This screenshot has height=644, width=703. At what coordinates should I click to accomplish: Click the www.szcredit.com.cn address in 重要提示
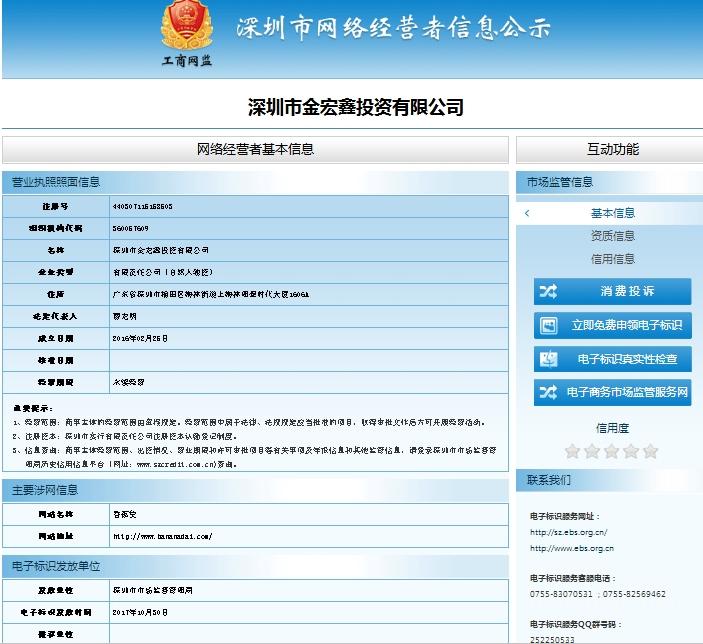click(x=174, y=465)
